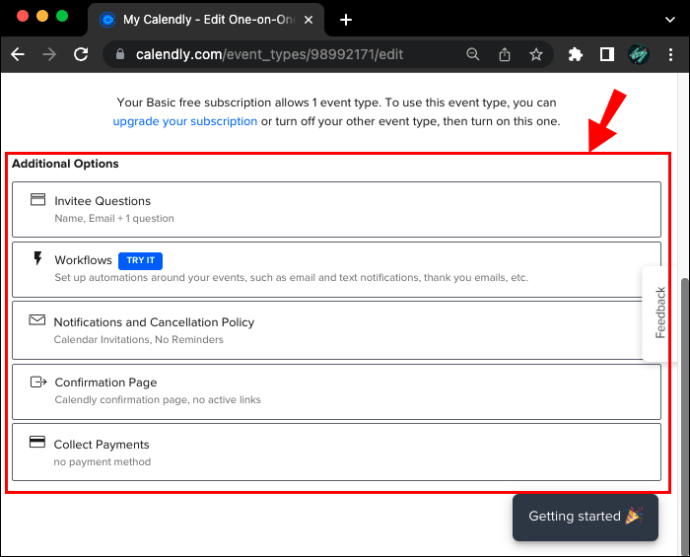This screenshot has width=690, height=557.
Task: Open the zoom magnifier in address bar
Action: [x=473, y=54]
